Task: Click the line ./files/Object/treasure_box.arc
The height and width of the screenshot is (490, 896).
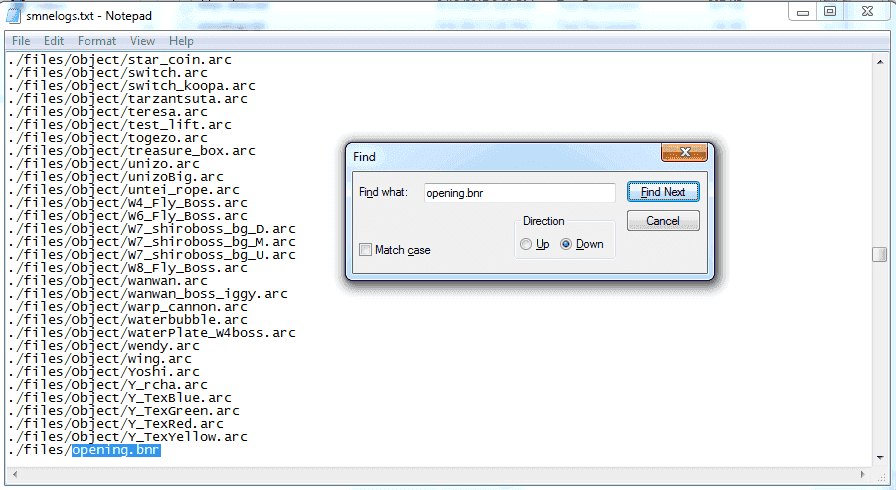Action: 132,151
